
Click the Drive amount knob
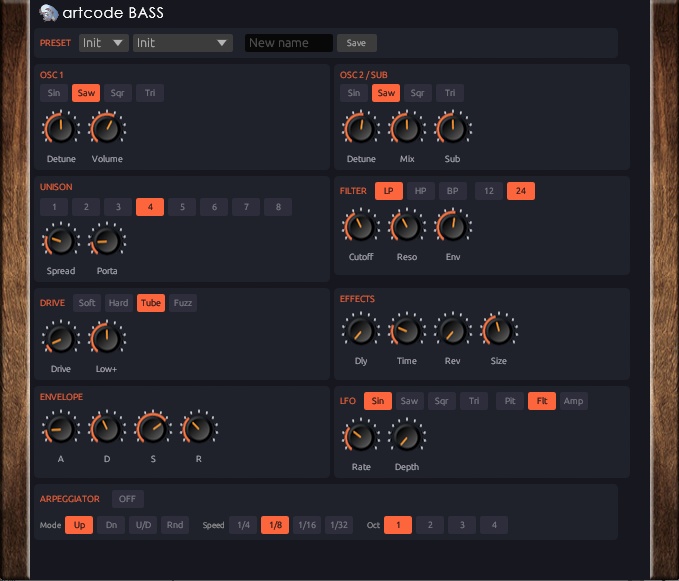[x=61, y=339]
